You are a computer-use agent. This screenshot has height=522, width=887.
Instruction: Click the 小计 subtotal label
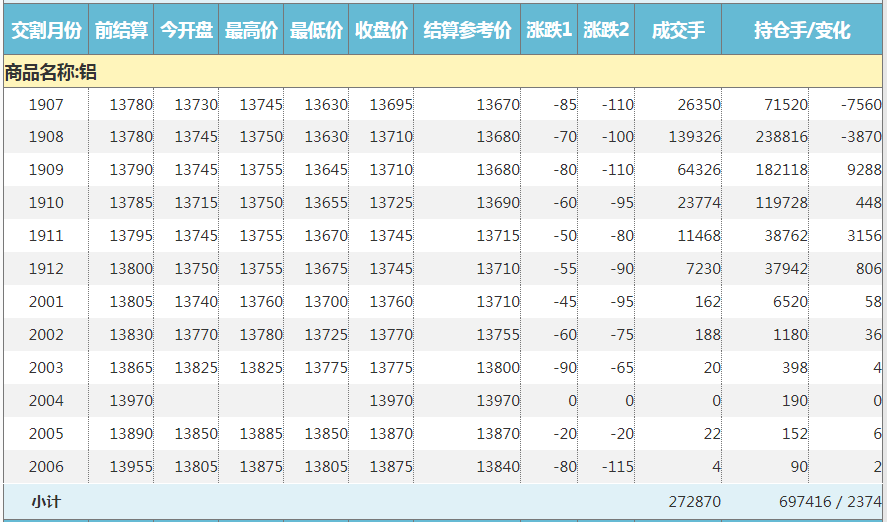pos(45,501)
